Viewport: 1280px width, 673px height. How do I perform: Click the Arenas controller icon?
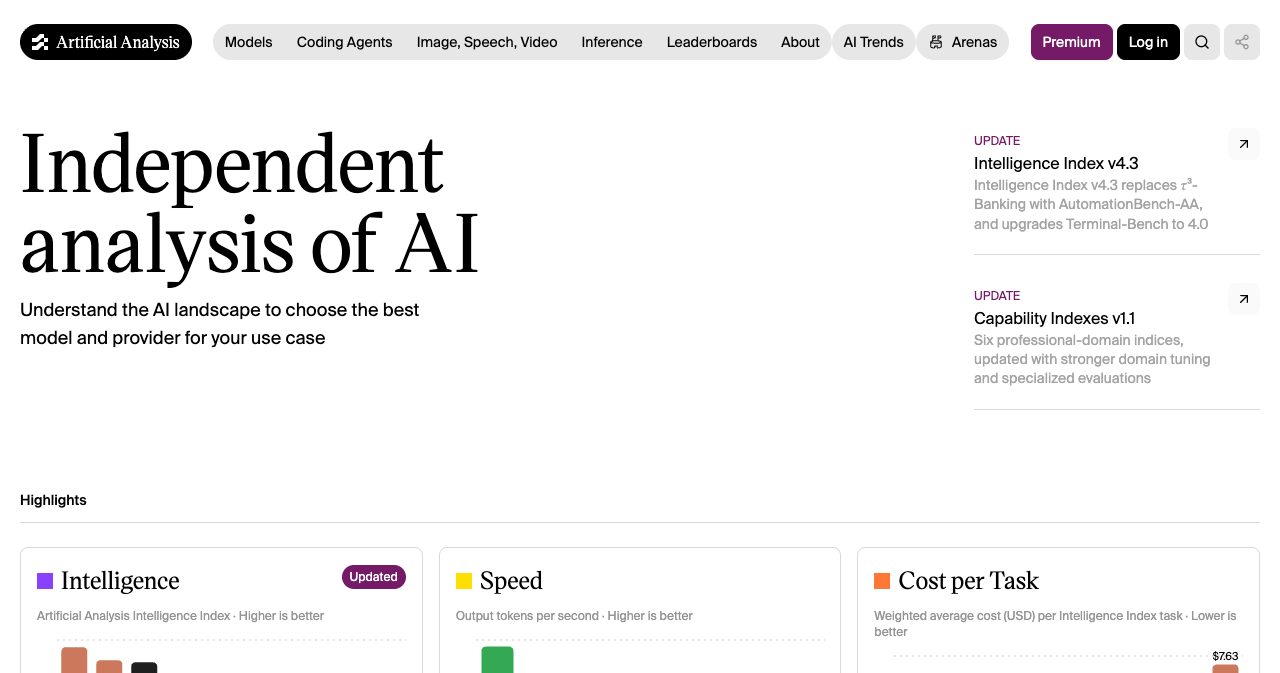[936, 42]
